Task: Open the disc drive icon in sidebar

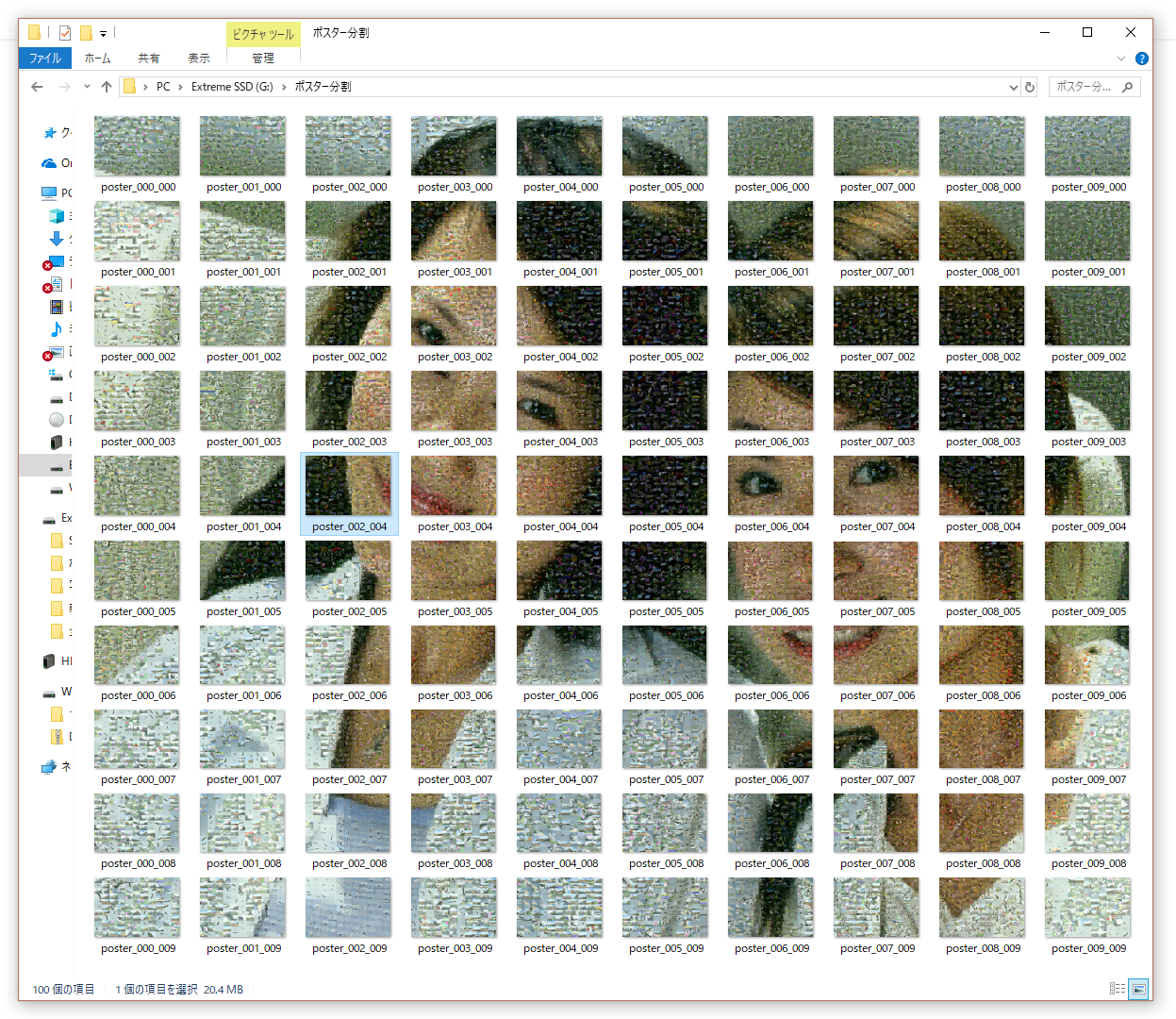Action: (57, 420)
